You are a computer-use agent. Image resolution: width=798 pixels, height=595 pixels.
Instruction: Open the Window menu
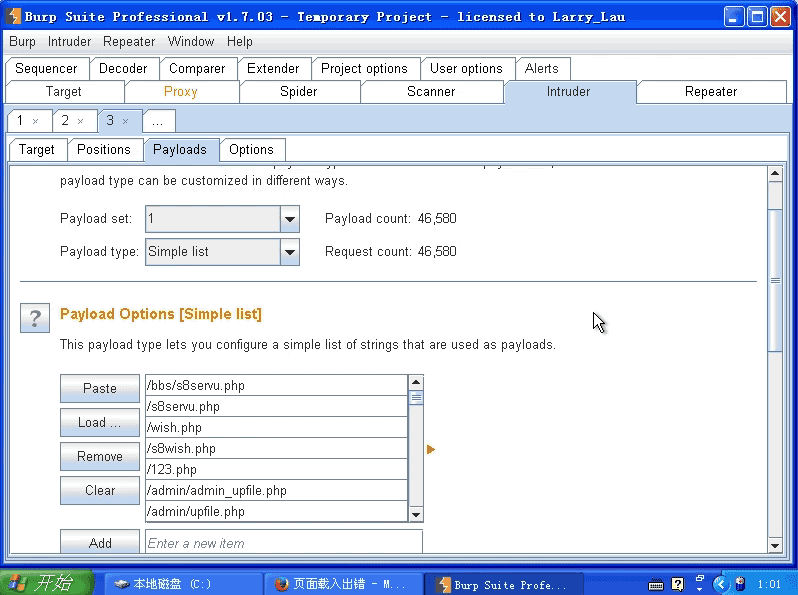191,42
